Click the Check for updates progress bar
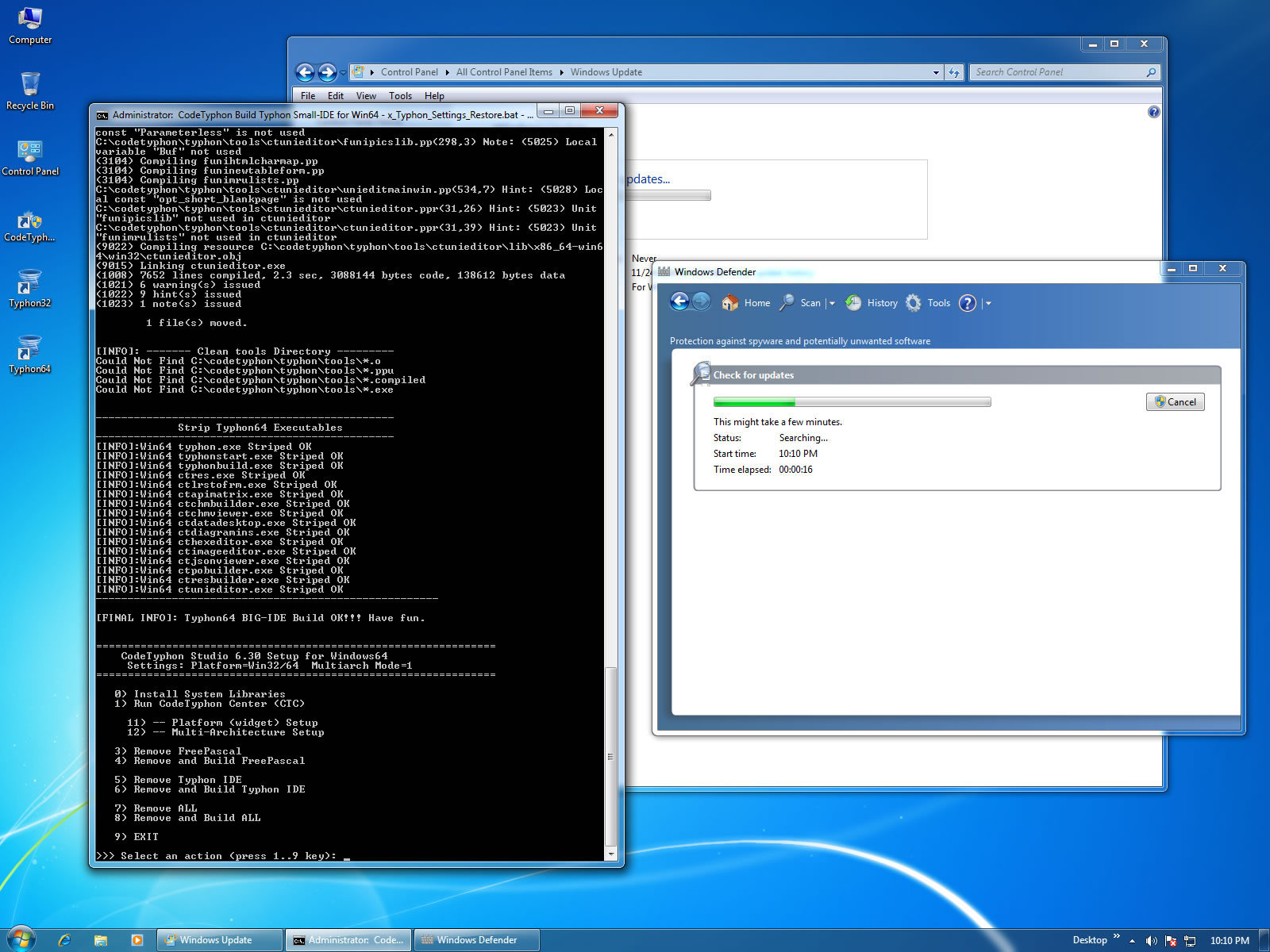The image size is (1270, 952). [x=852, y=402]
